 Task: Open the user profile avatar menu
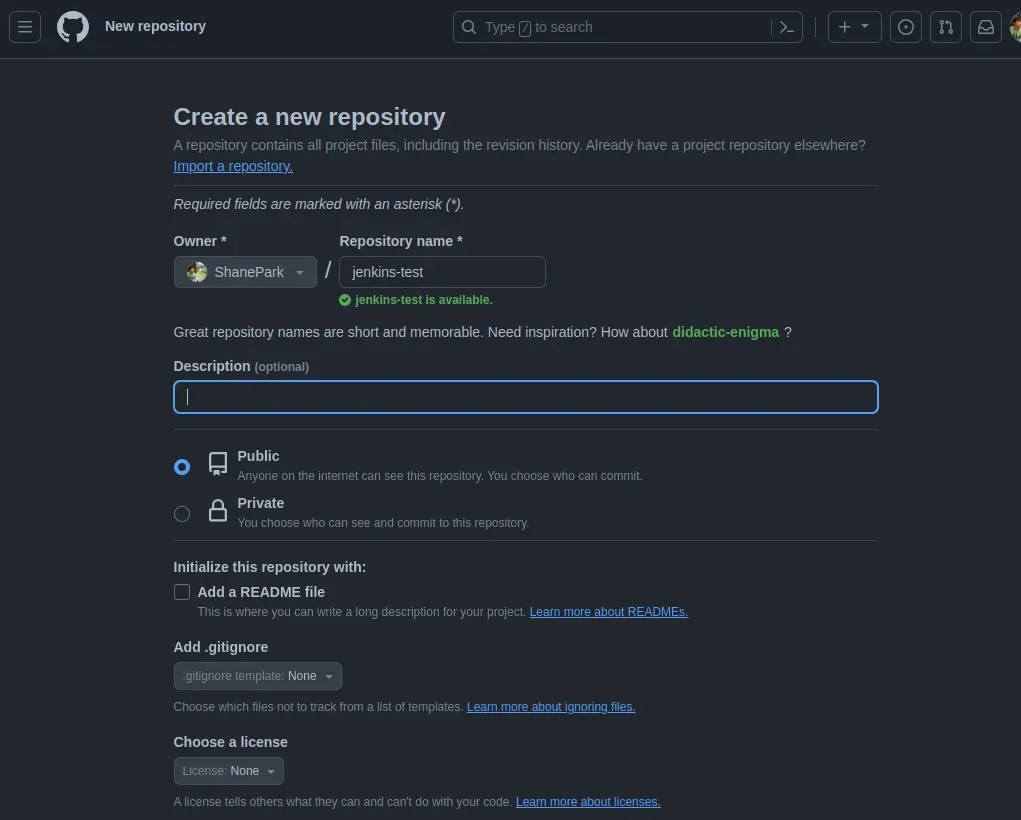point(1015,27)
